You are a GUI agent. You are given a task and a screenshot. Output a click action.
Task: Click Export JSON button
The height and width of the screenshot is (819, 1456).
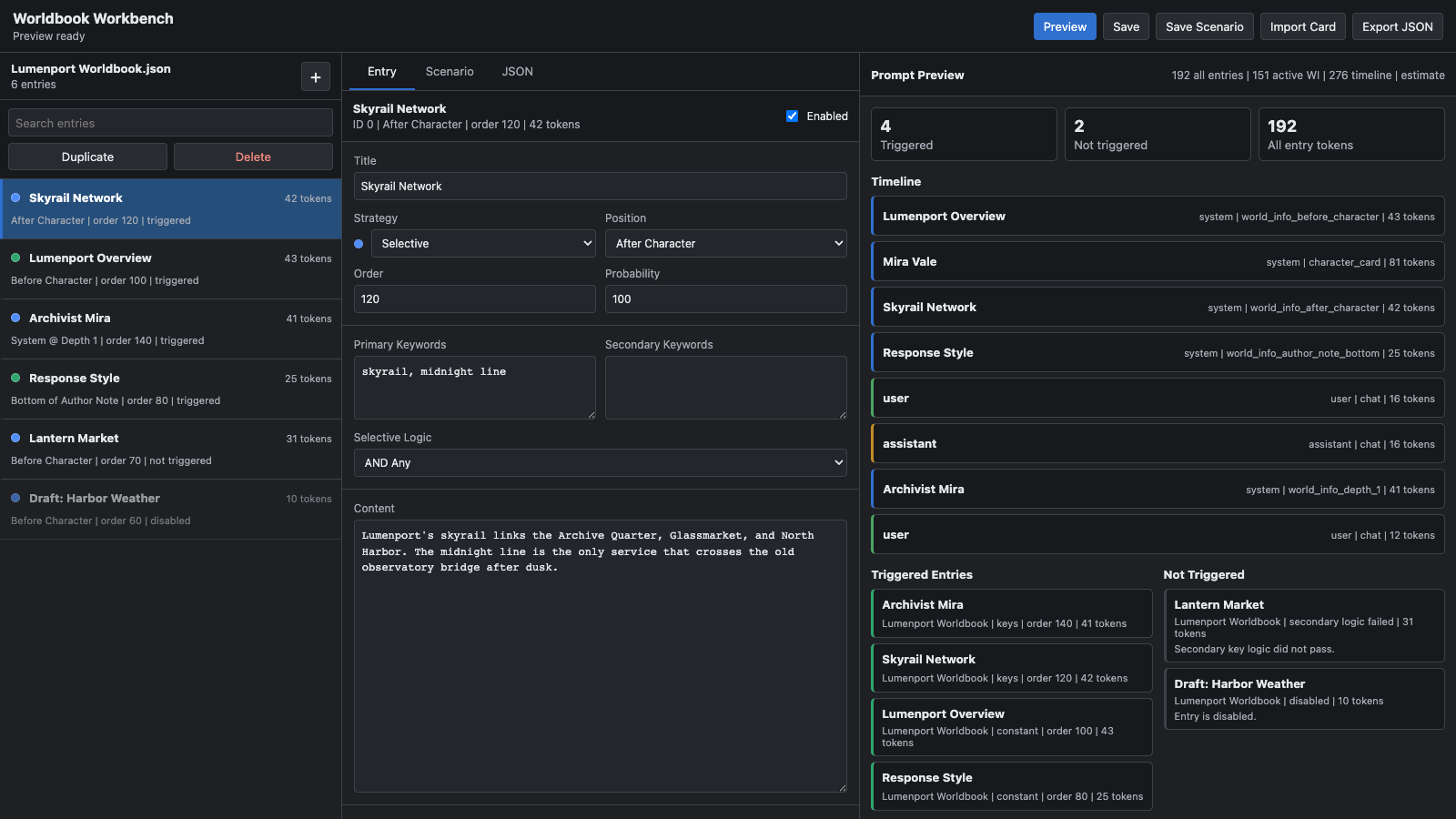[1398, 26]
